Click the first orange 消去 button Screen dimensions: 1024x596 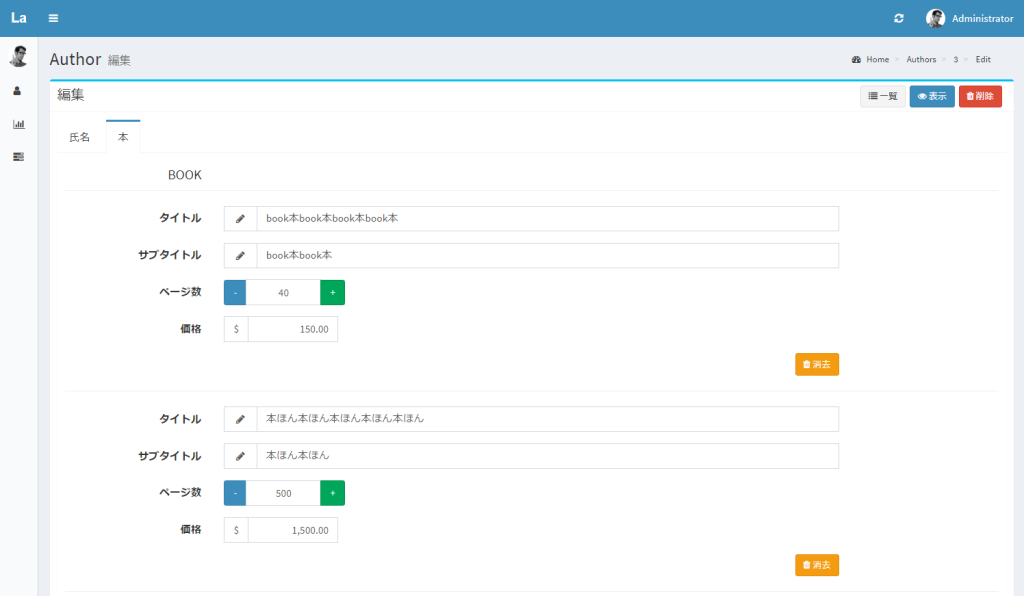(816, 364)
